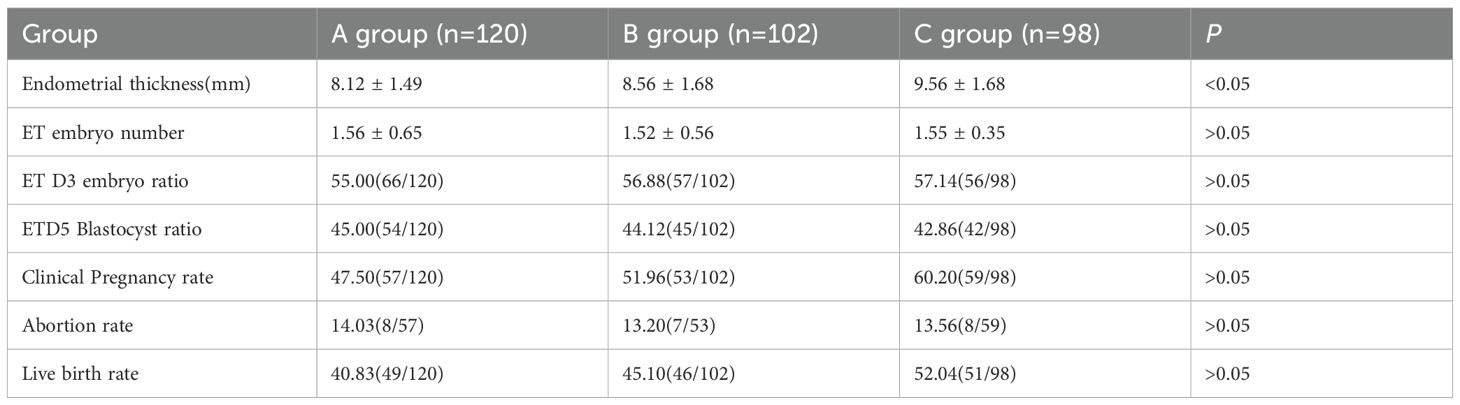This screenshot has width=1460, height=405.
Task: Select the B group (n=102) header
Action: point(721,35)
